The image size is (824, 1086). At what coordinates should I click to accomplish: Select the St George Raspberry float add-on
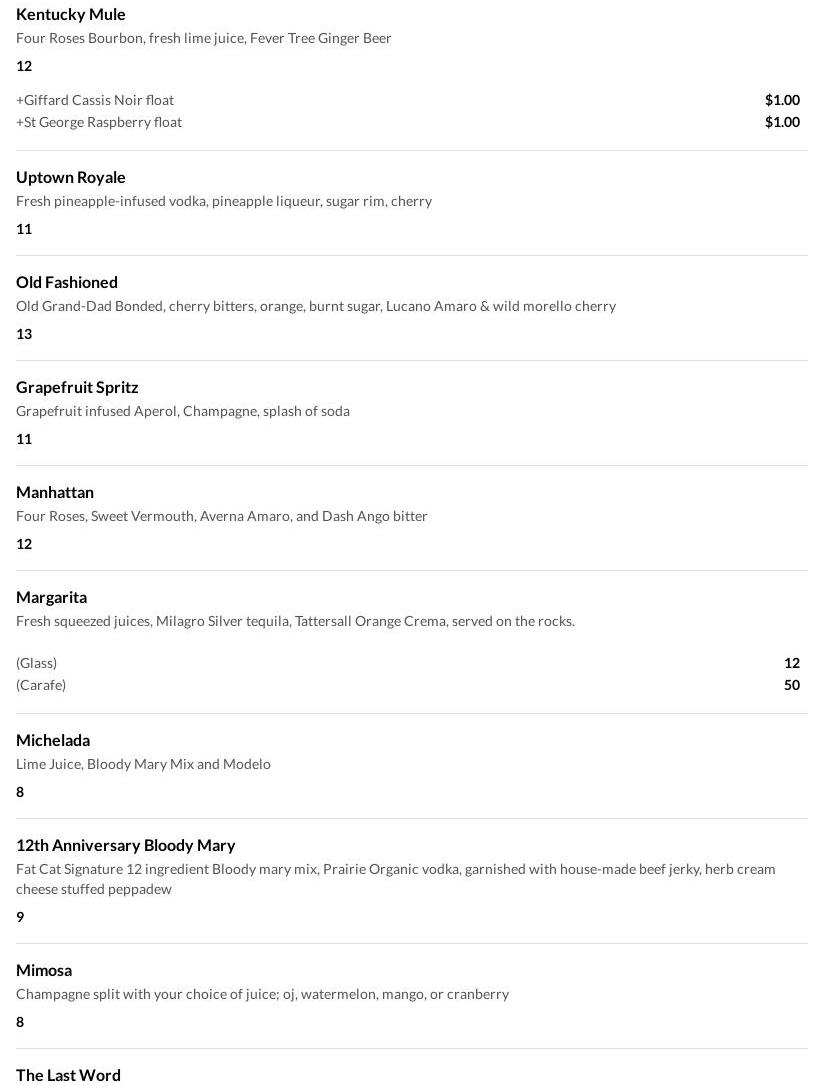[x=99, y=122]
